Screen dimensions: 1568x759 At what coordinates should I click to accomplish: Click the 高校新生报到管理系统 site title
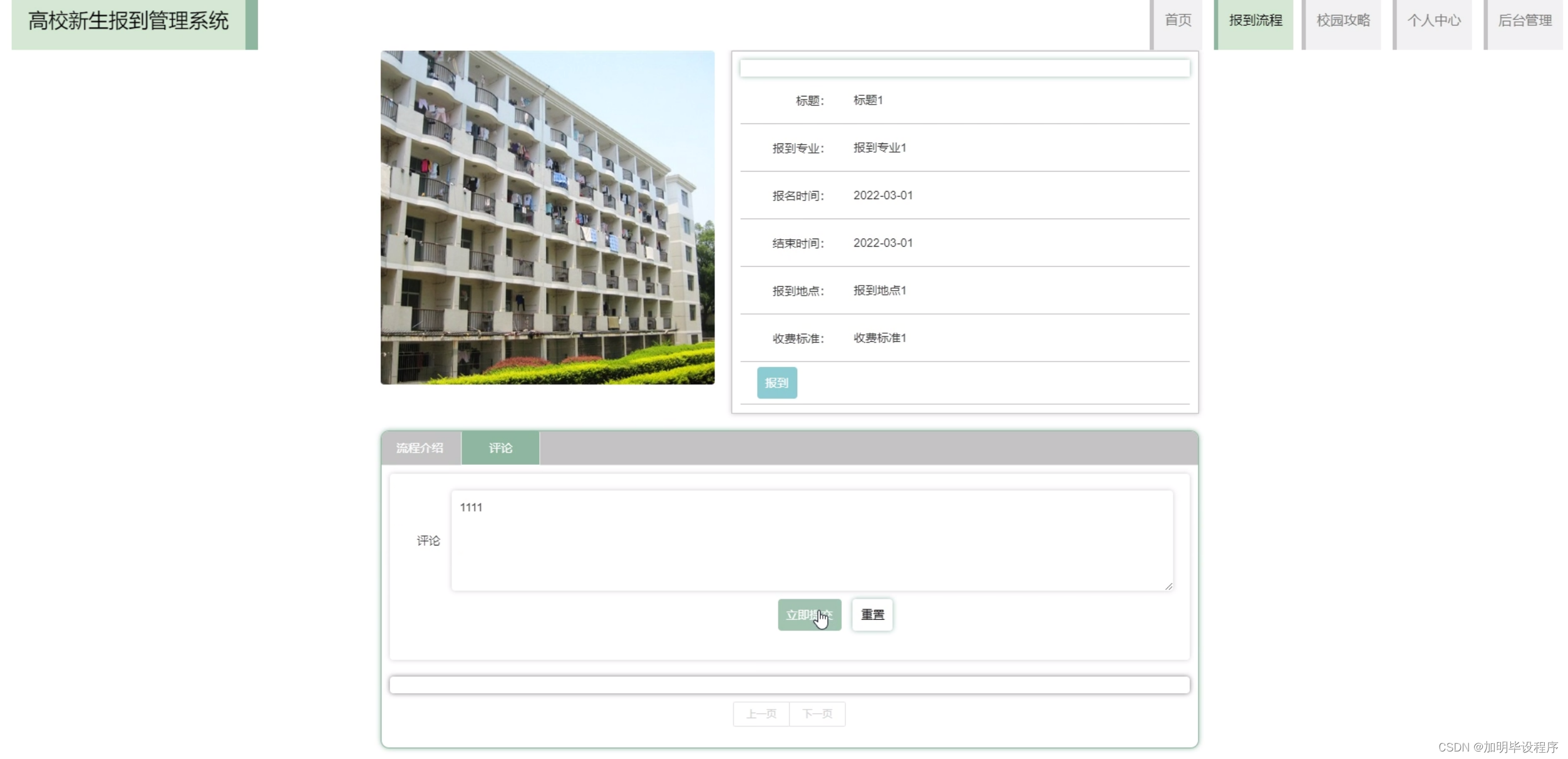128,21
